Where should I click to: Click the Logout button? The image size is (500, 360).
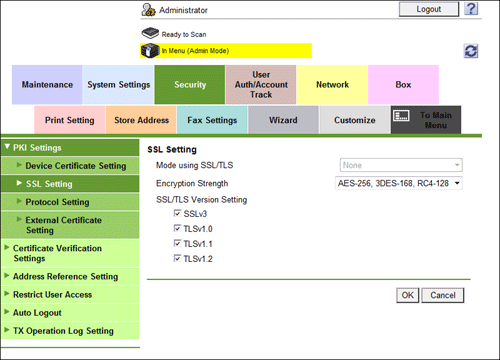coord(429,9)
